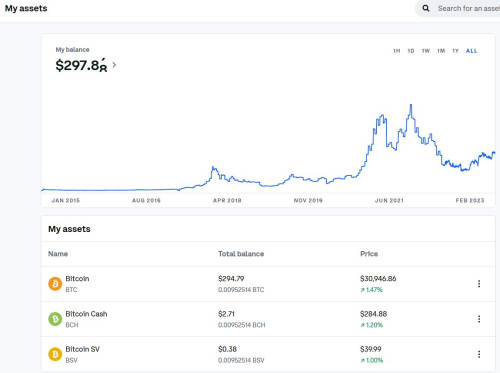Open balance details chevron next to $297.8
500x373 pixels.
pos(114,65)
